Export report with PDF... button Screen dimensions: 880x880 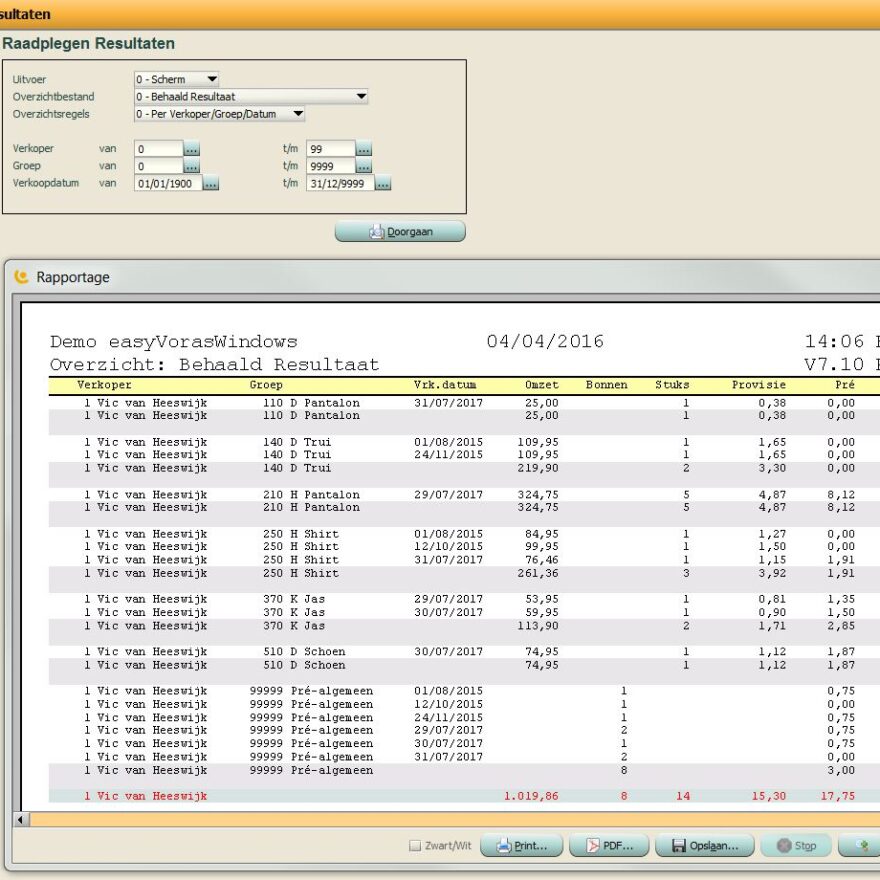point(609,845)
